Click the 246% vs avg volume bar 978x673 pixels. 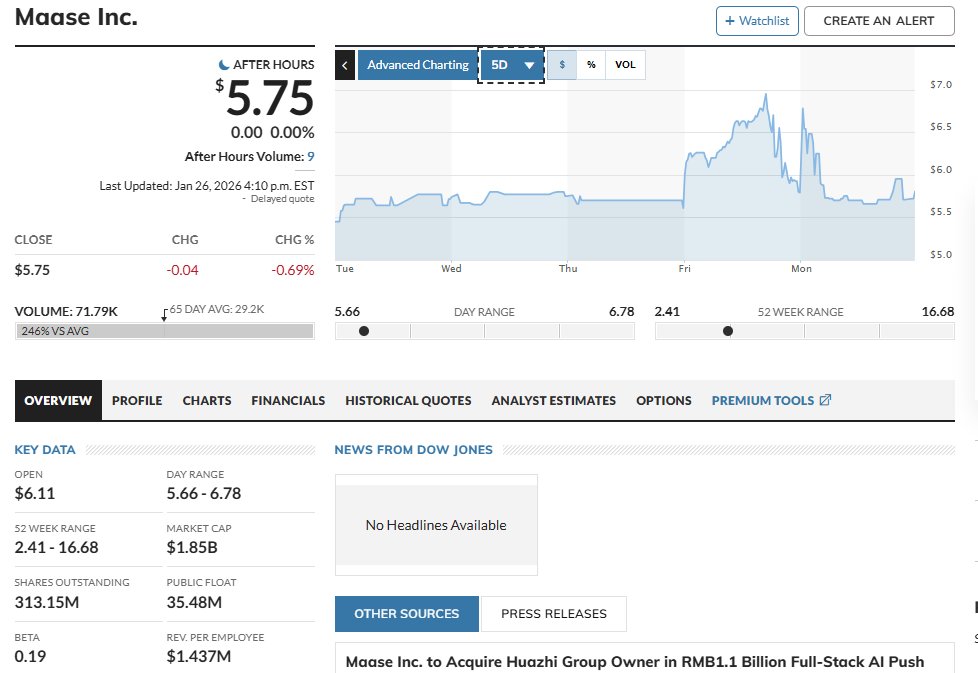click(x=165, y=331)
